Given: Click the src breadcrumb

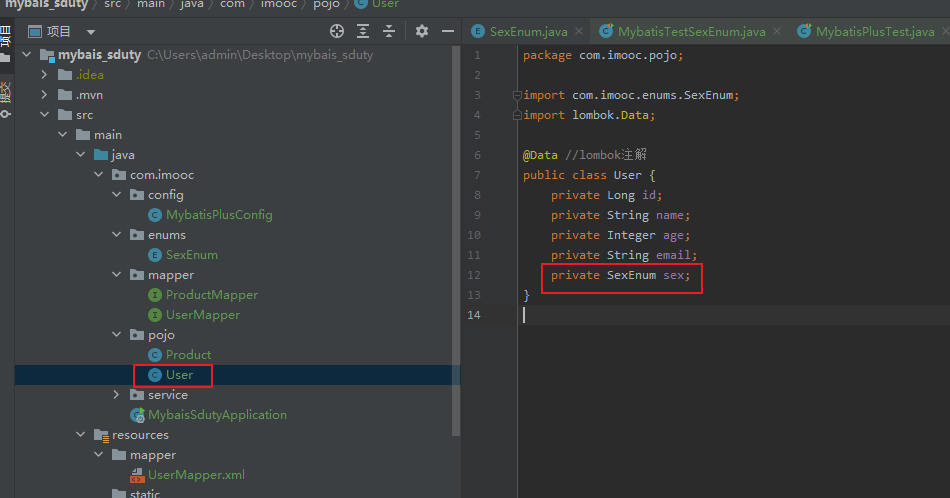Looking at the screenshot, I should (x=113, y=4).
